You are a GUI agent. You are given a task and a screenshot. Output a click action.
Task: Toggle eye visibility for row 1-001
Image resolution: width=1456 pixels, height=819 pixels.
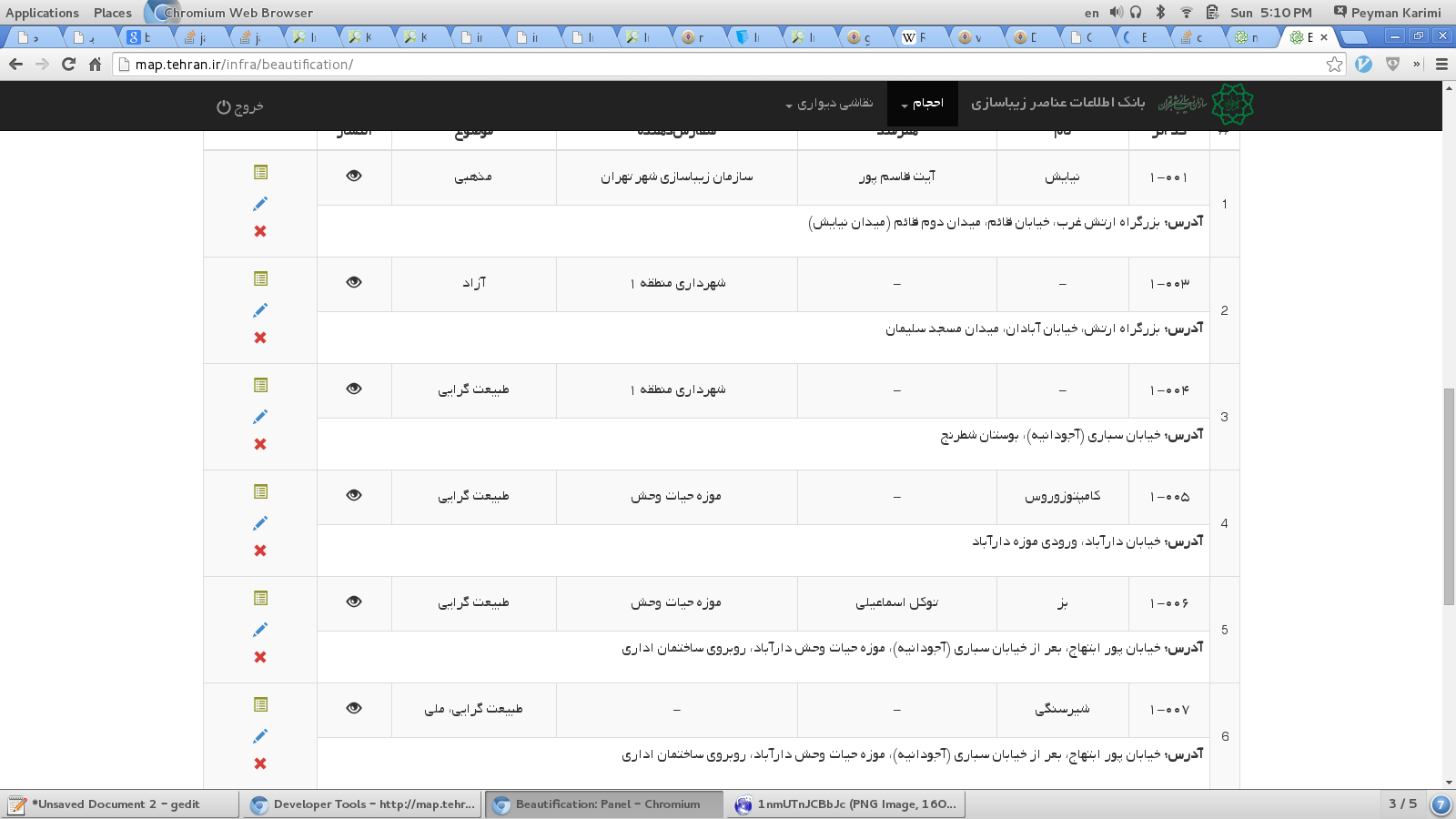point(354,176)
